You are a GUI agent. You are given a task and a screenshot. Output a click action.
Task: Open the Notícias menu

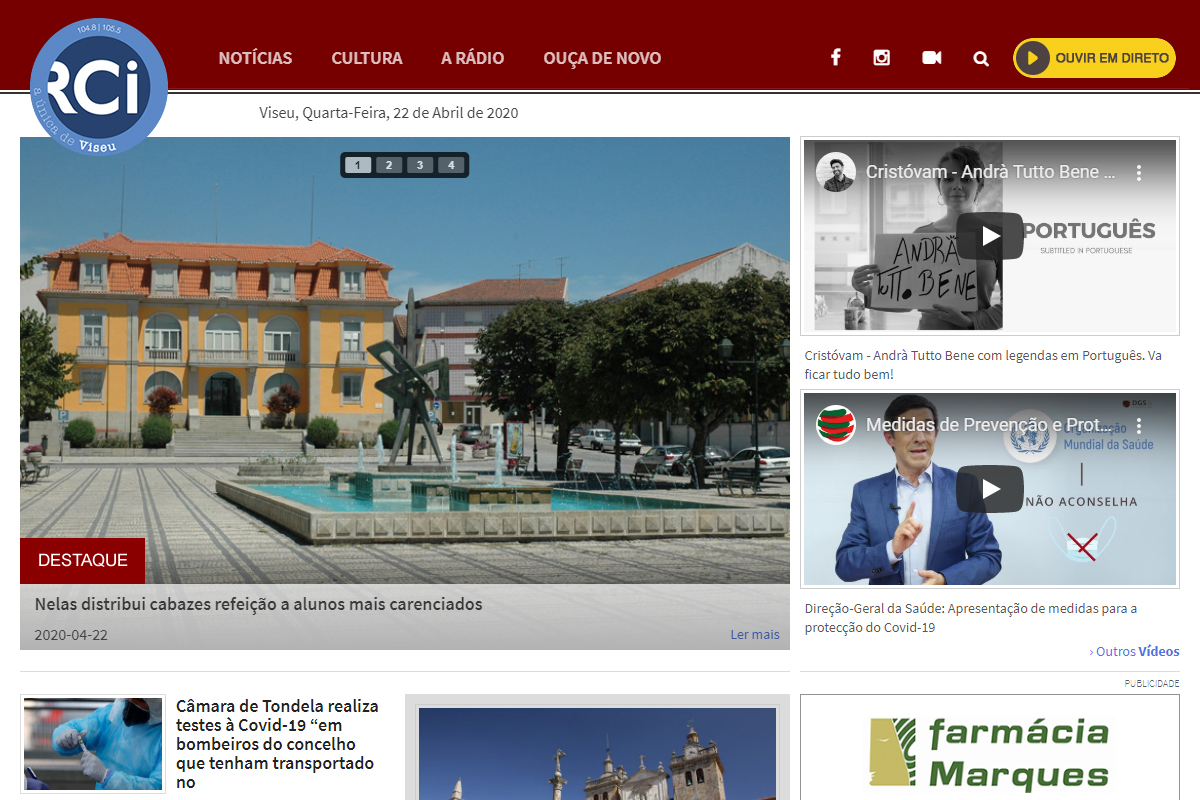(x=255, y=58)
